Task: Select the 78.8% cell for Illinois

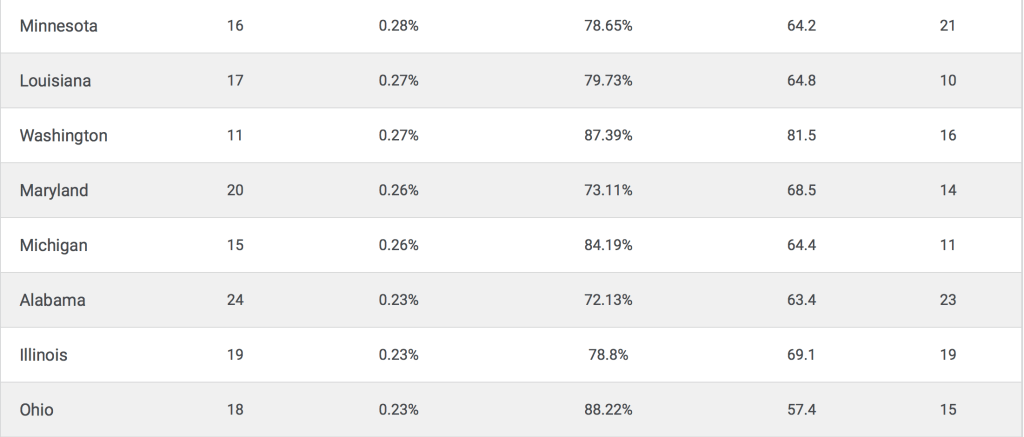Action: click(608, 354)
